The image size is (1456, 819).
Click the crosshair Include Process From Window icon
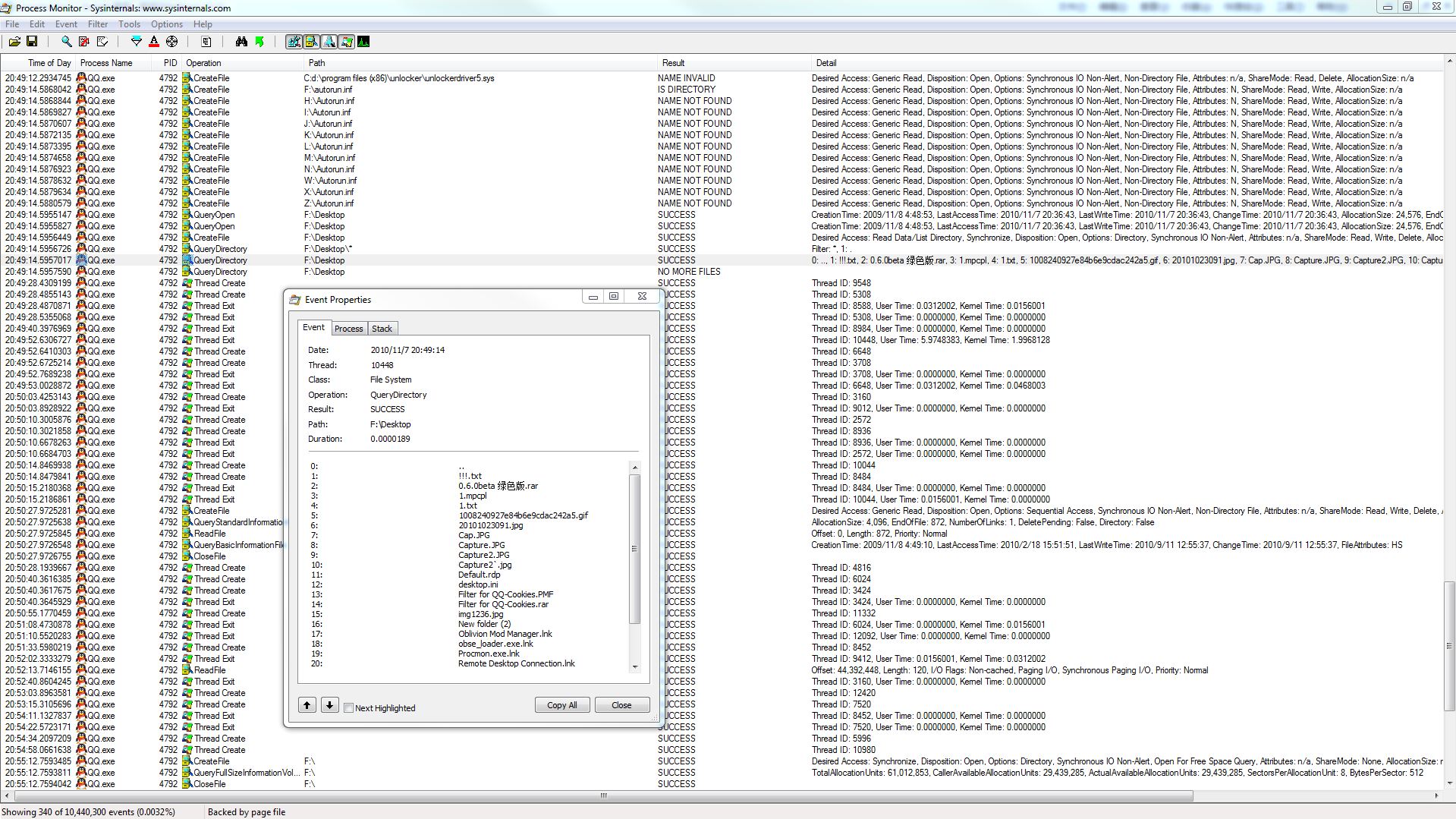[x=171, y=42]
